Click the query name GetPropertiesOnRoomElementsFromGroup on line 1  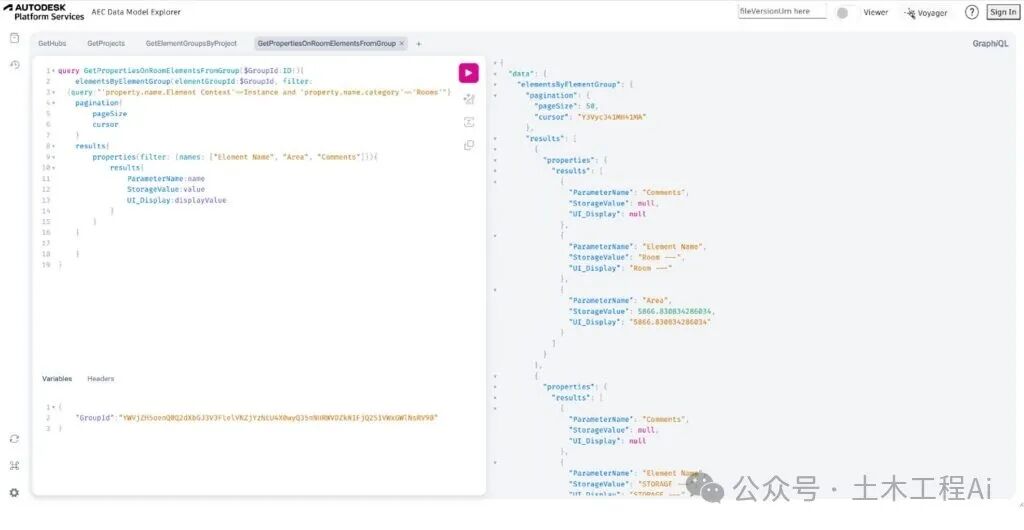pos(162,70)
